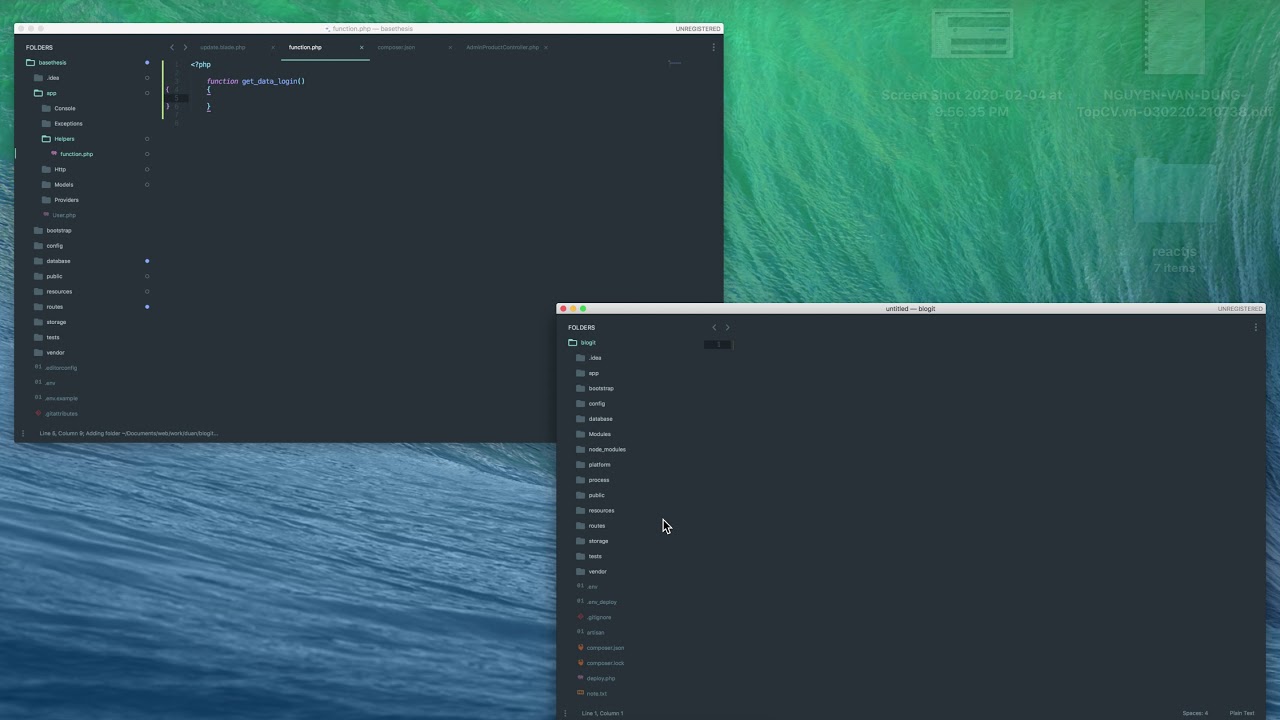
Task: Click the icon beside composer.lock in blogit
Action: (x=581, y=662)
